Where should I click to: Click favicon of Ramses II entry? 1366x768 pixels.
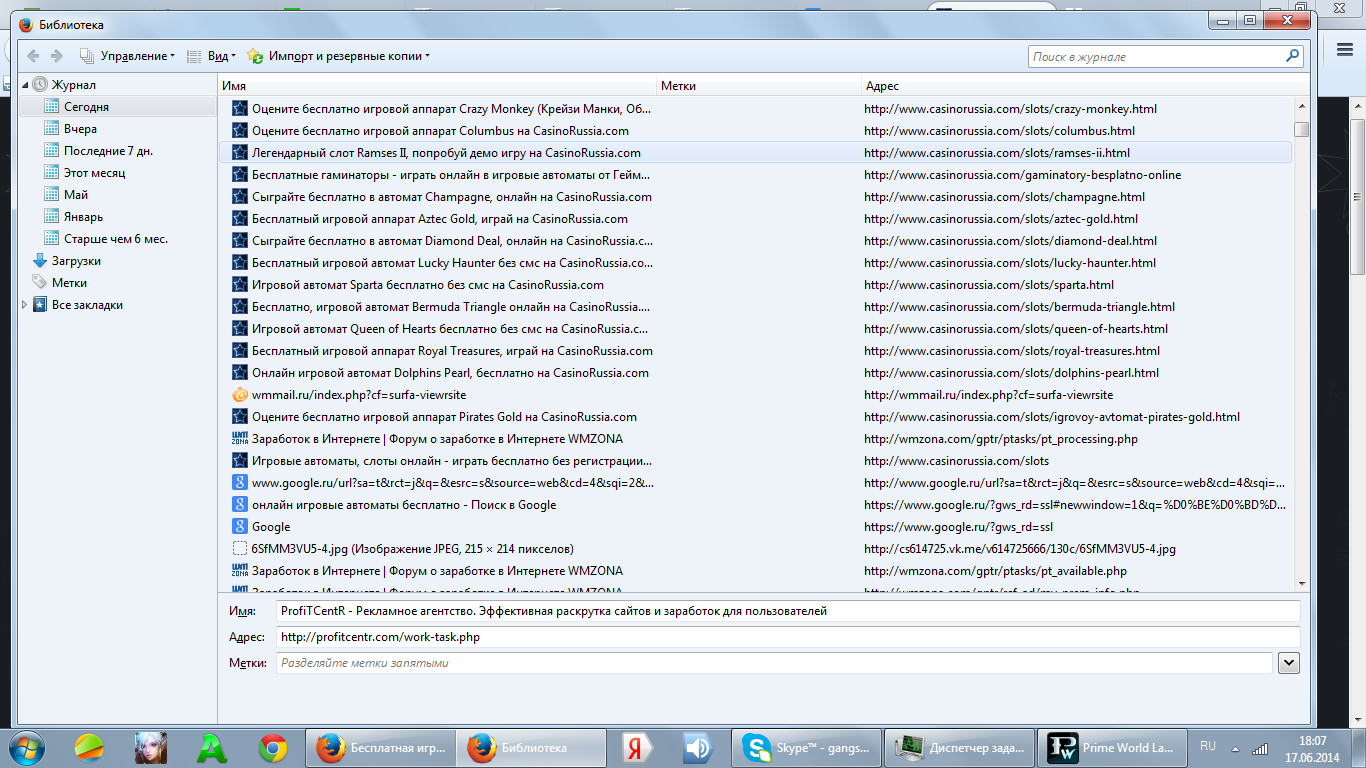[x=240, y=153]
